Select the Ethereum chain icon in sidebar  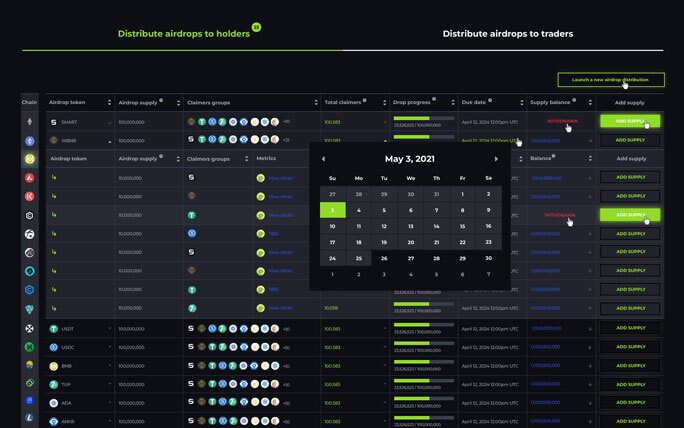coord(30,122)
